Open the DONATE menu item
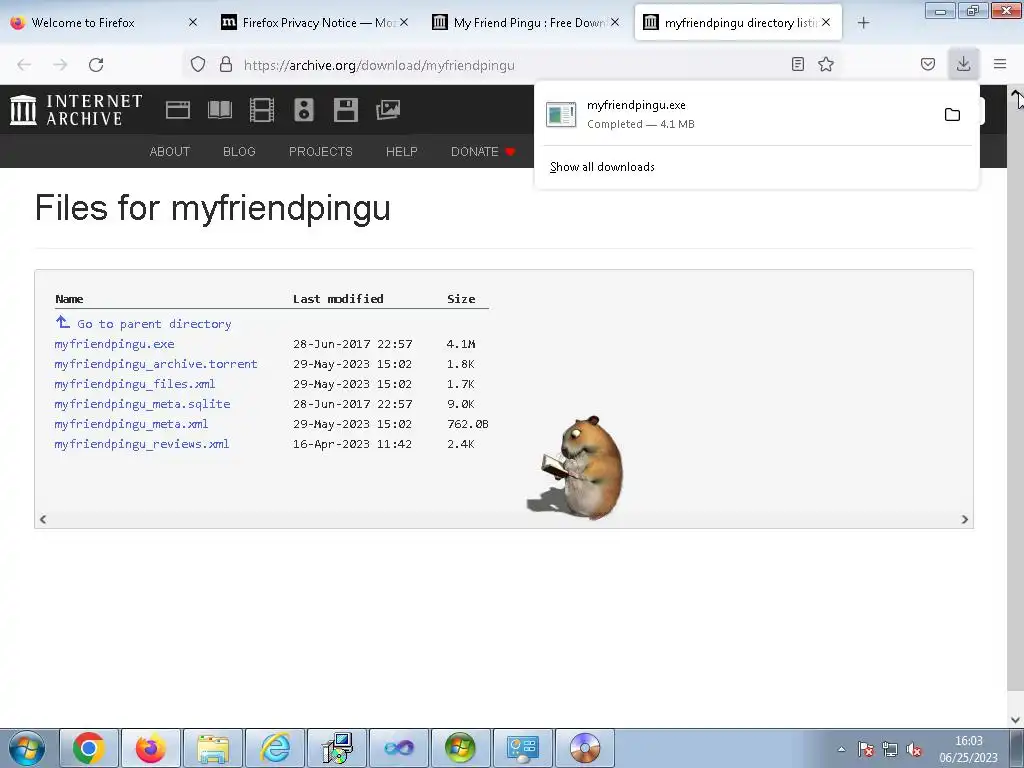The image size is (1024, 768). [x=483, y=152]
